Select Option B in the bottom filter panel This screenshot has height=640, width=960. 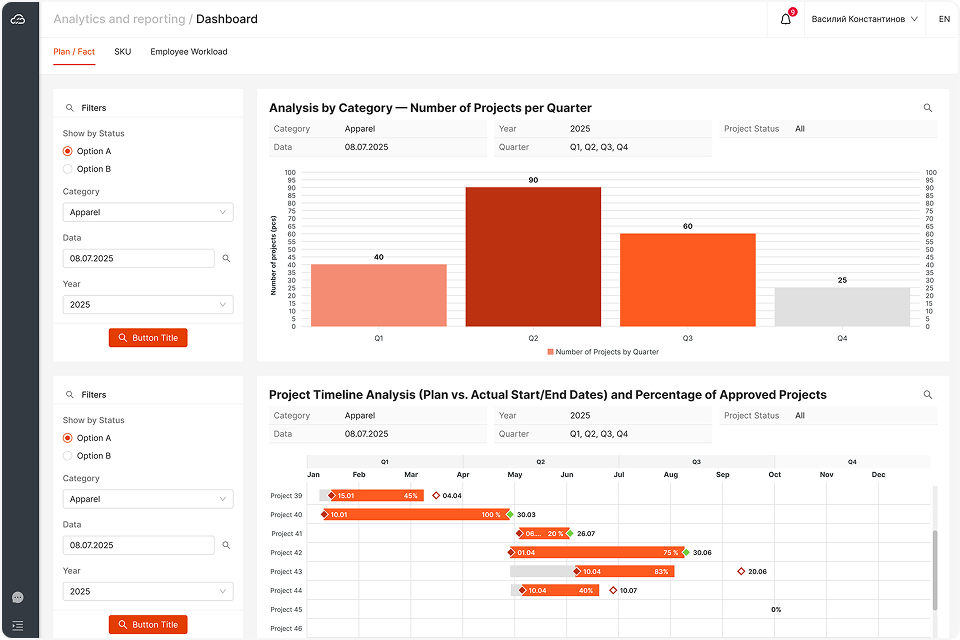pos(68,456)
